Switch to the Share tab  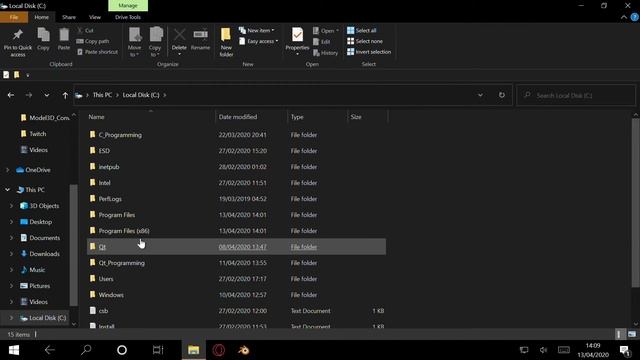[x=69, y=17]
